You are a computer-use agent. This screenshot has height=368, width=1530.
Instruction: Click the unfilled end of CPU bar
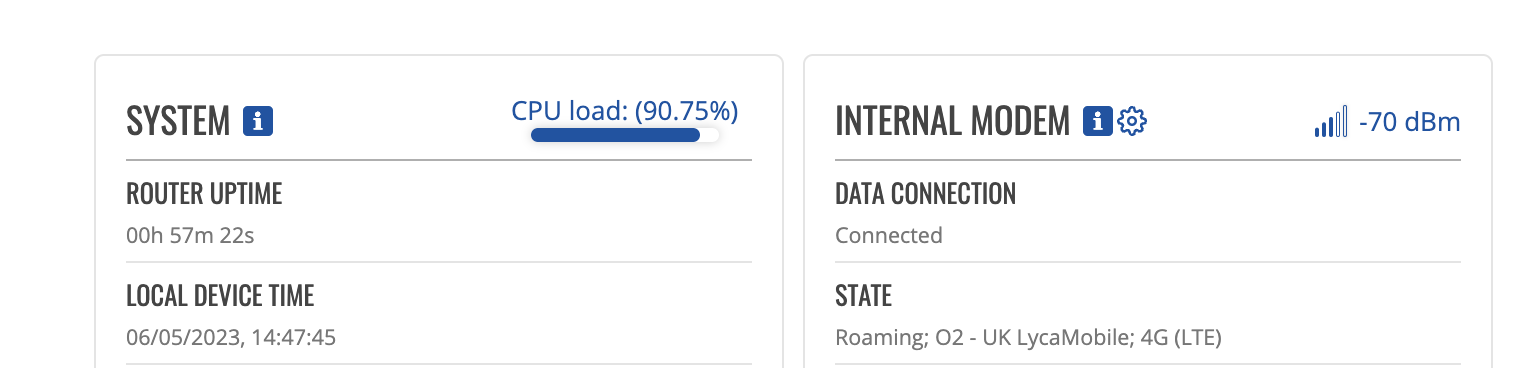tap(710, 135)
